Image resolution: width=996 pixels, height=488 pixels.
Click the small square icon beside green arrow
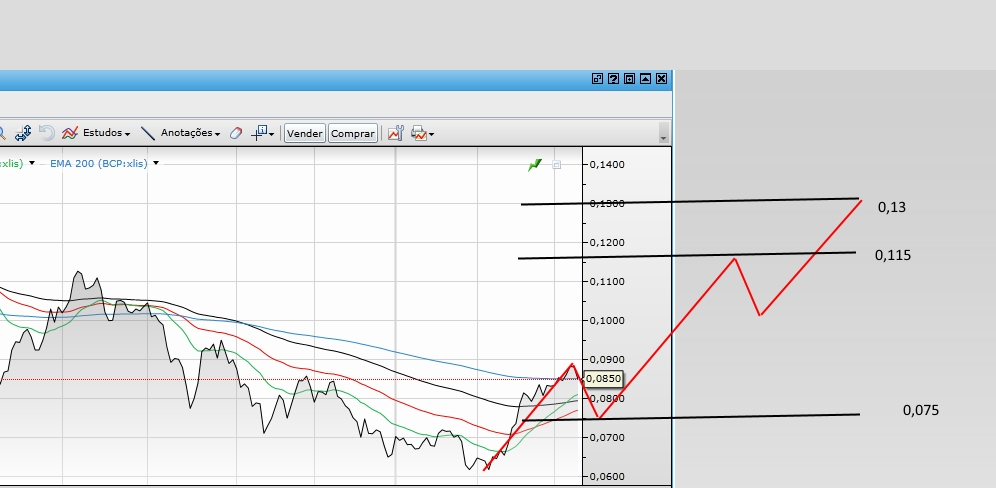[556, 165]
